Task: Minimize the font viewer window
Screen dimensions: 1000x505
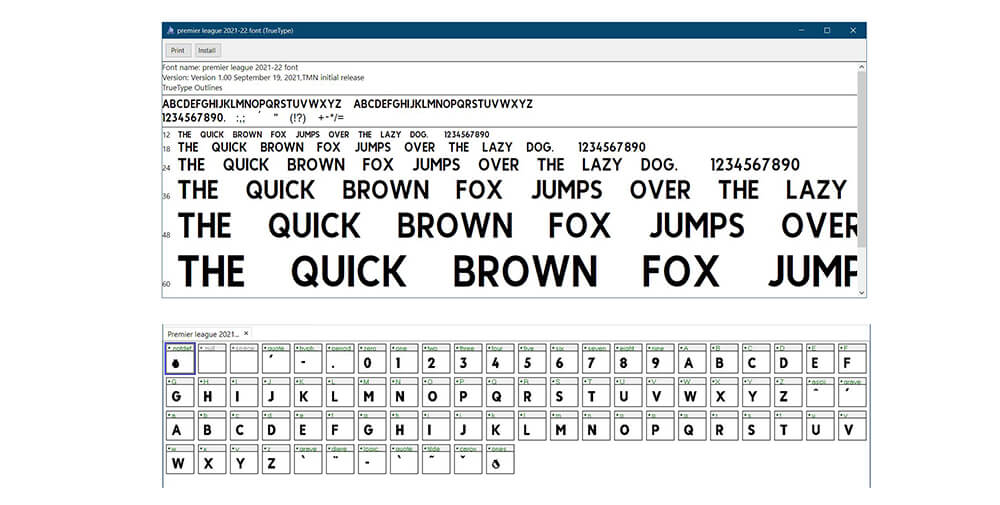Action: point(802,31)
